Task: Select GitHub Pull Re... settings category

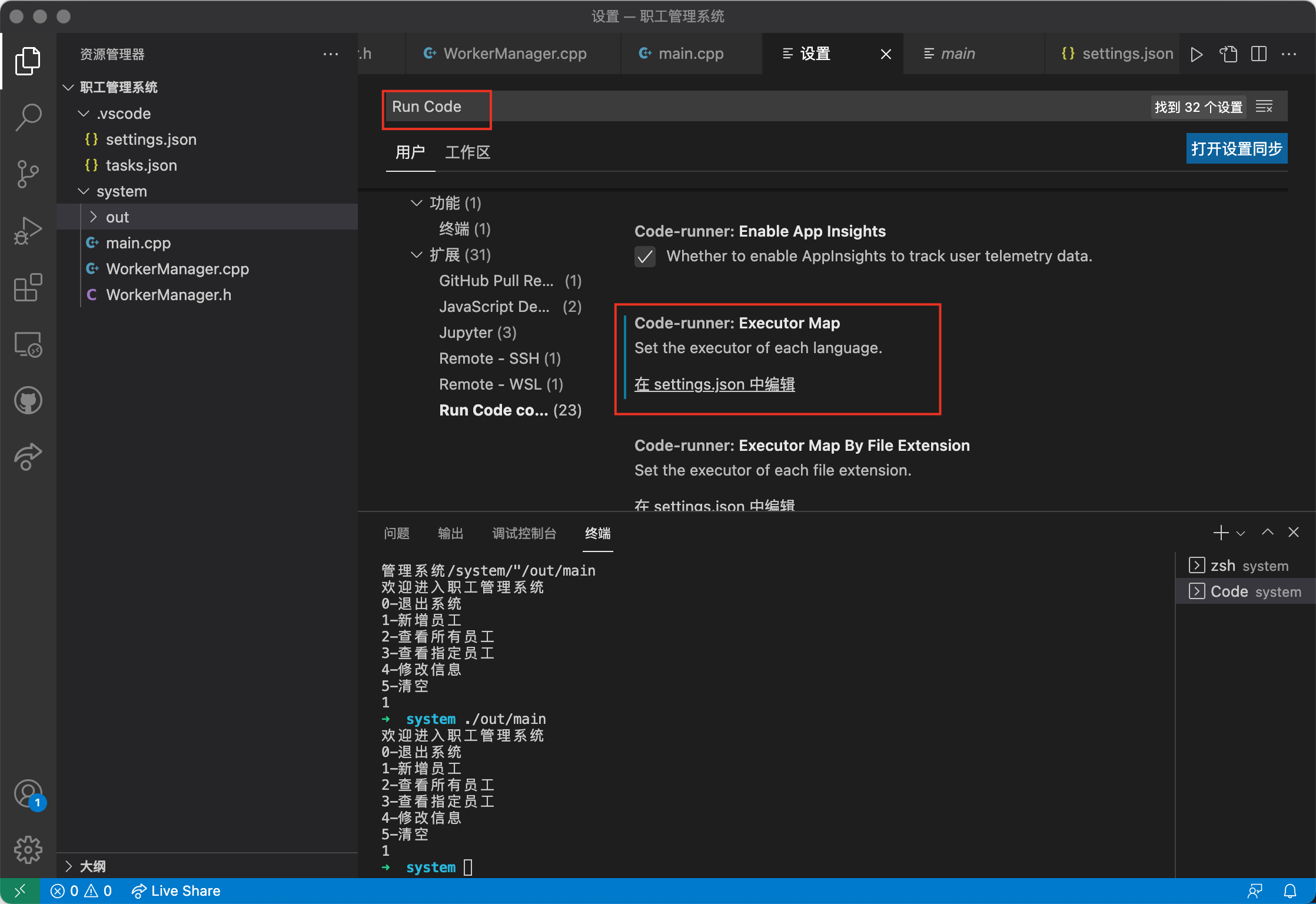Action: point(510,281)
